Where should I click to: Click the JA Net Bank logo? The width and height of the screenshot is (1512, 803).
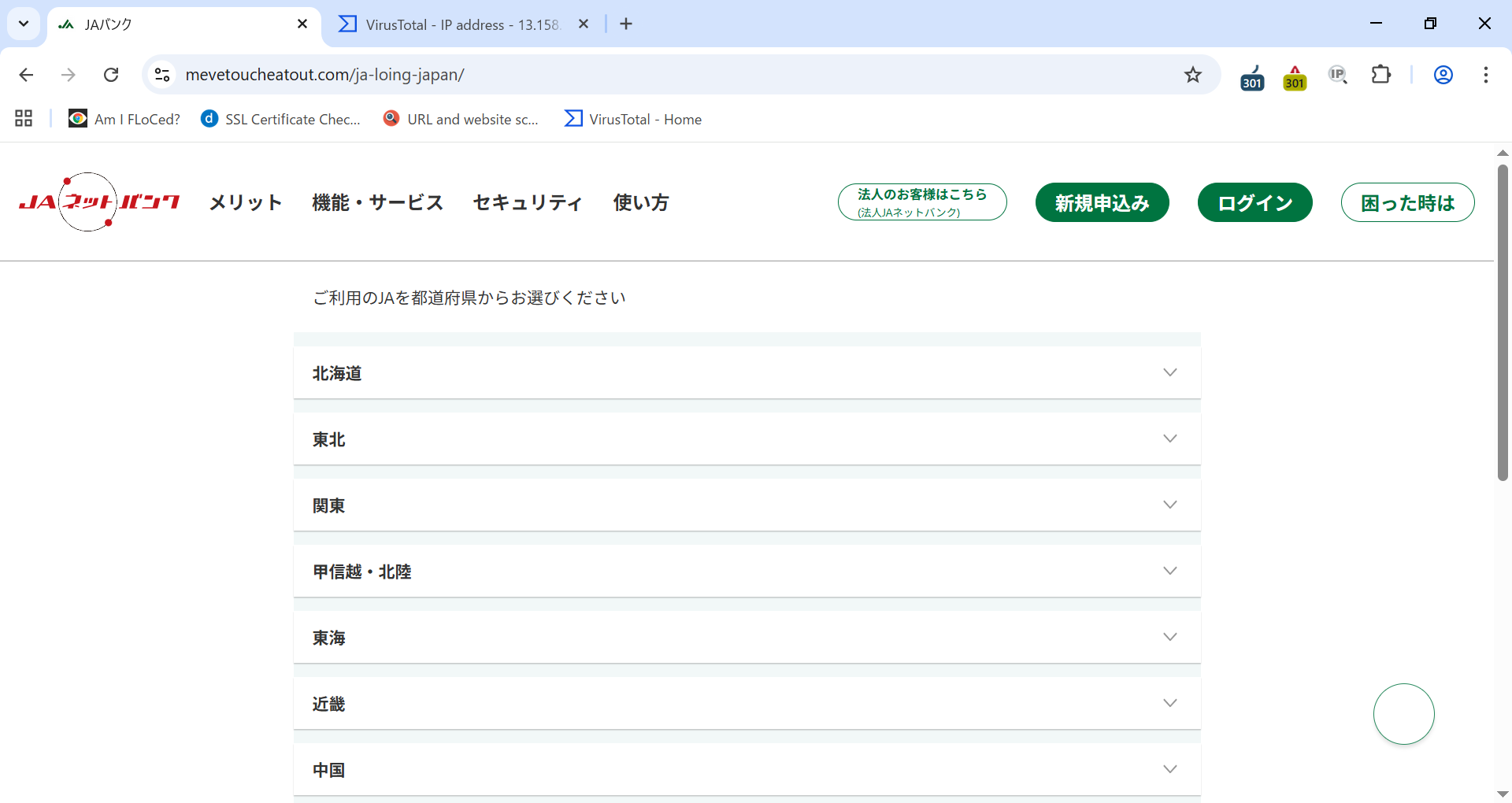(x=99, y=202)
